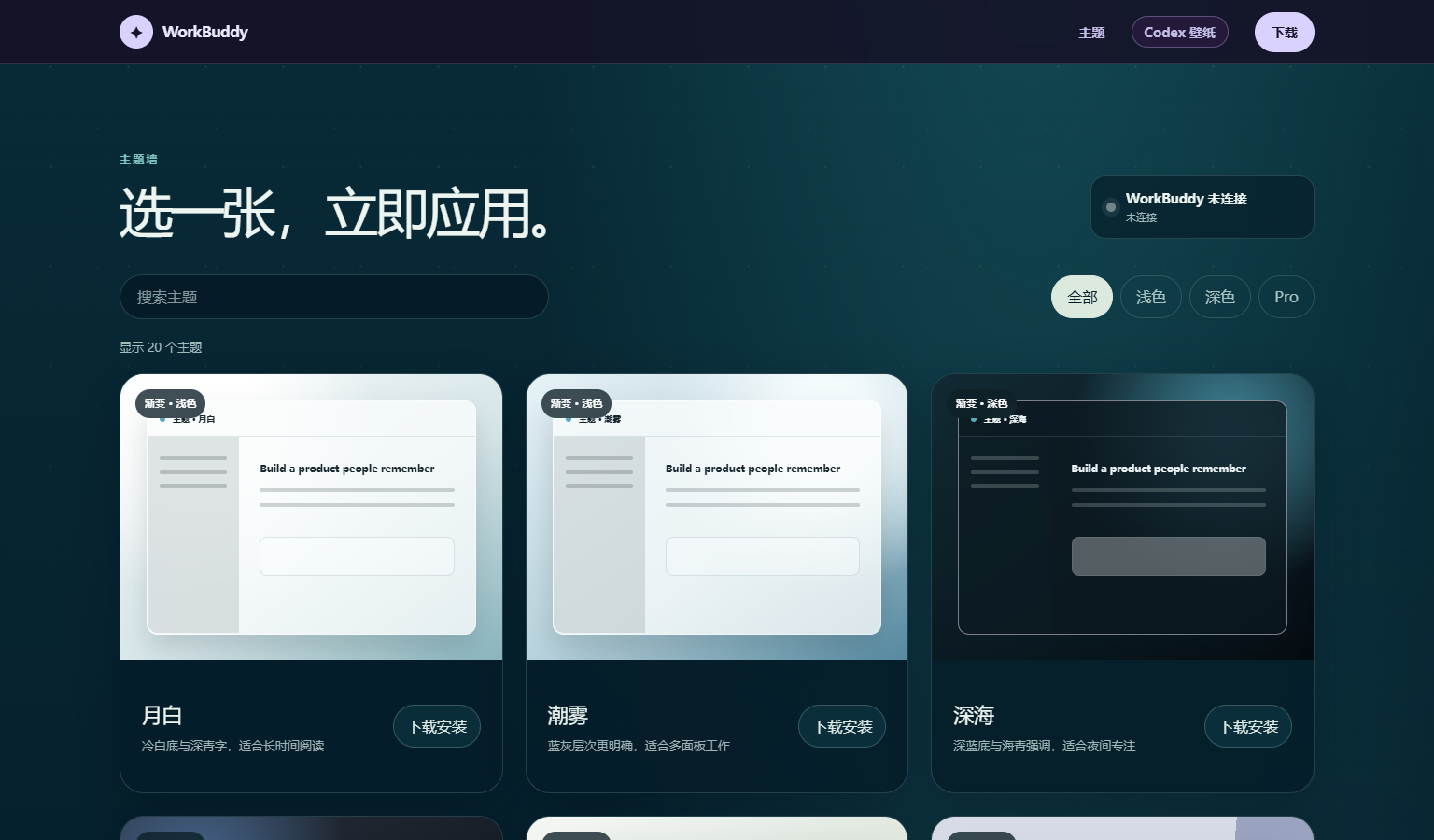Click the 深海 theme preview thumbnail
This screenshot has height=840, width=1434.
pyautogui.click(x=1122, y=517)
